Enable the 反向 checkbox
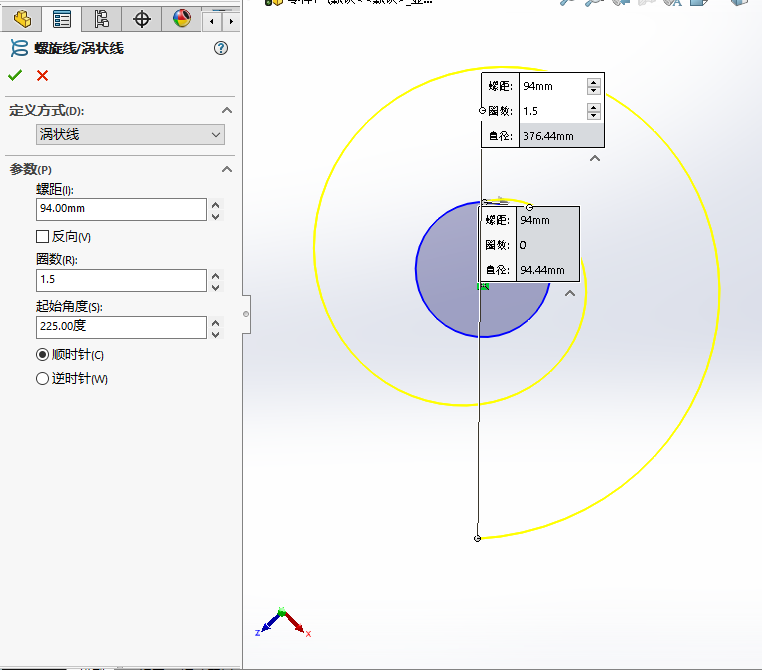This screenshot has width=762, height=670. (42, 237)
